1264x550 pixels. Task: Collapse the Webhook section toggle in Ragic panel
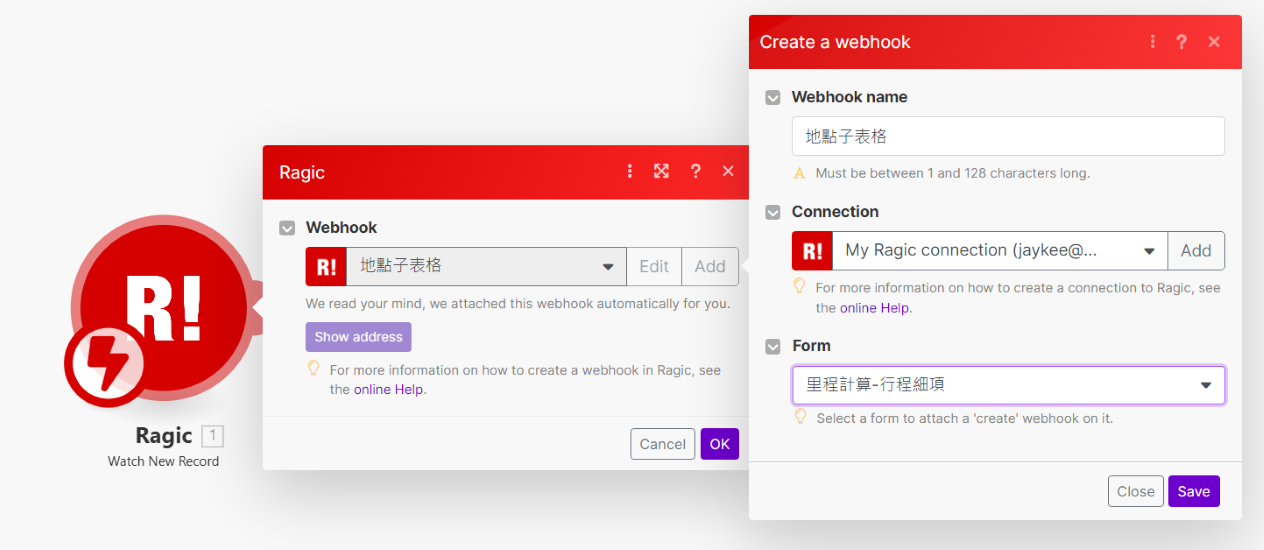click(x=287, y=228)
